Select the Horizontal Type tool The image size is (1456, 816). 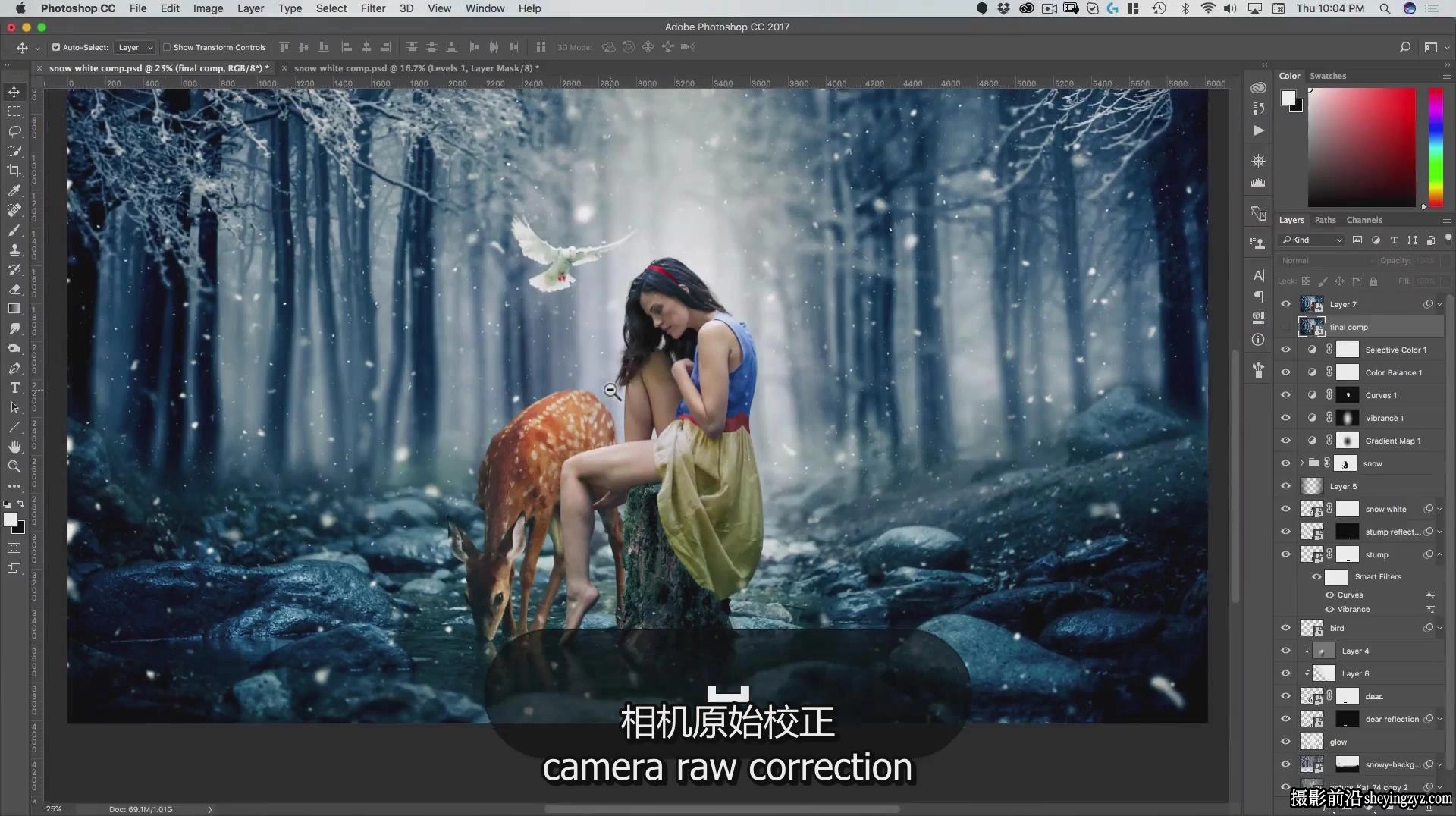tap(14, 388)
